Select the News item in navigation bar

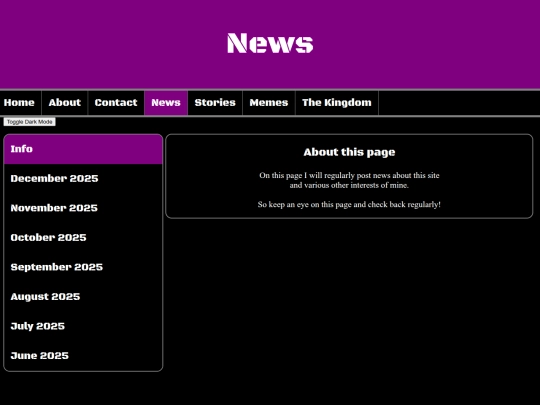pyautogui.click(x=166, y=103)
